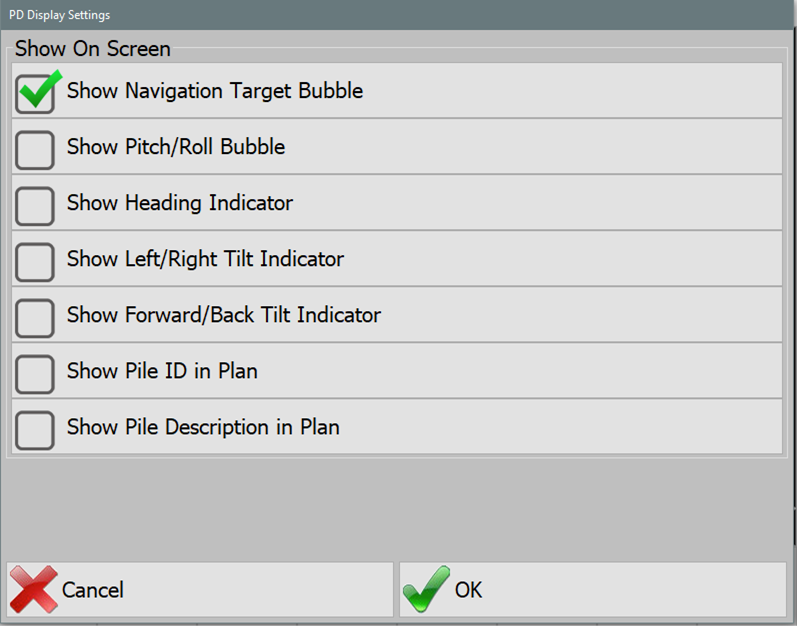Enable the Show Pitch/Roll Bubble checkbox

click(36, 148)
